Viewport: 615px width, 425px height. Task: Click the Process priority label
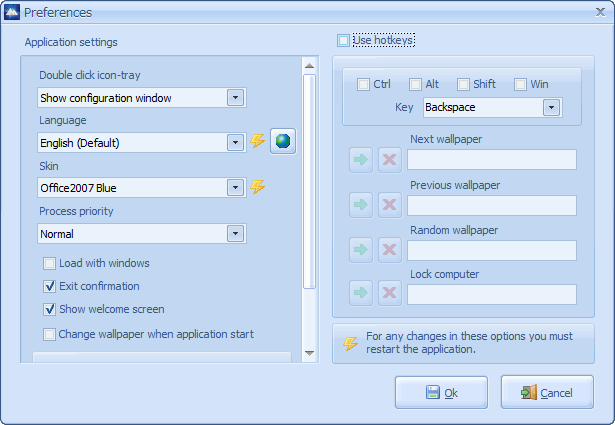click(76, 211)
